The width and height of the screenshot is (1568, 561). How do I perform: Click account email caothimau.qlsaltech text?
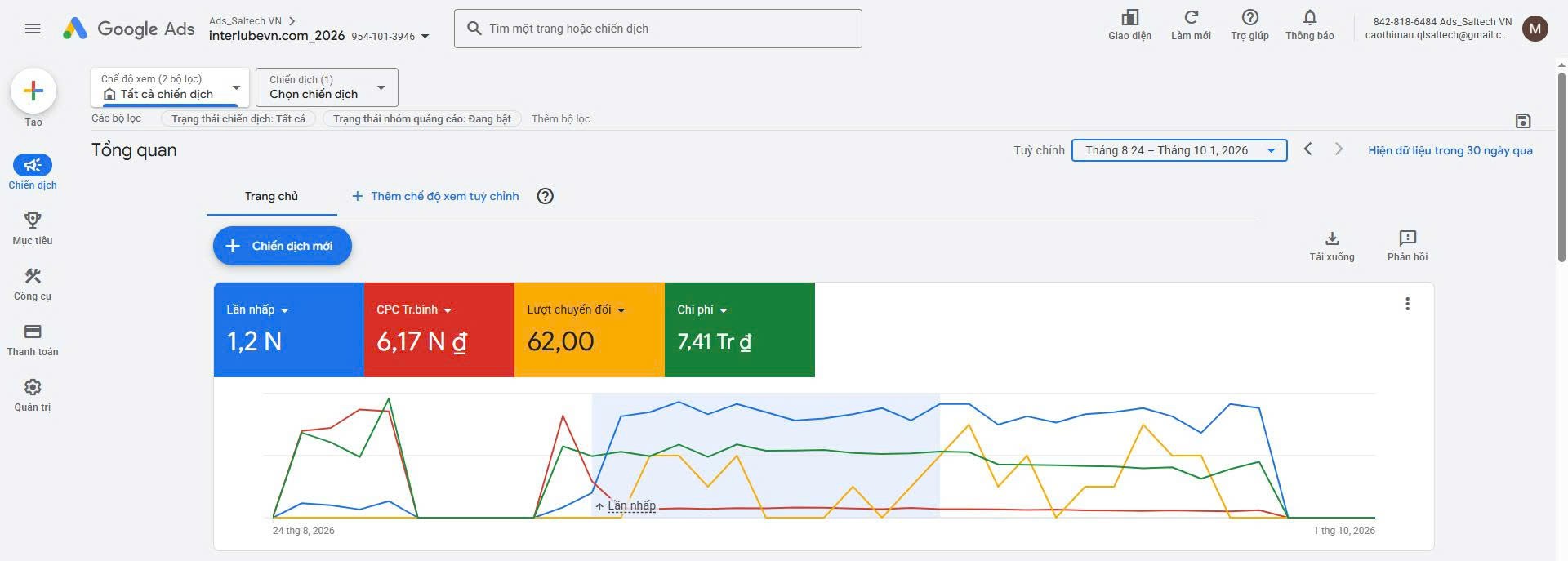tap(1437, 35)
